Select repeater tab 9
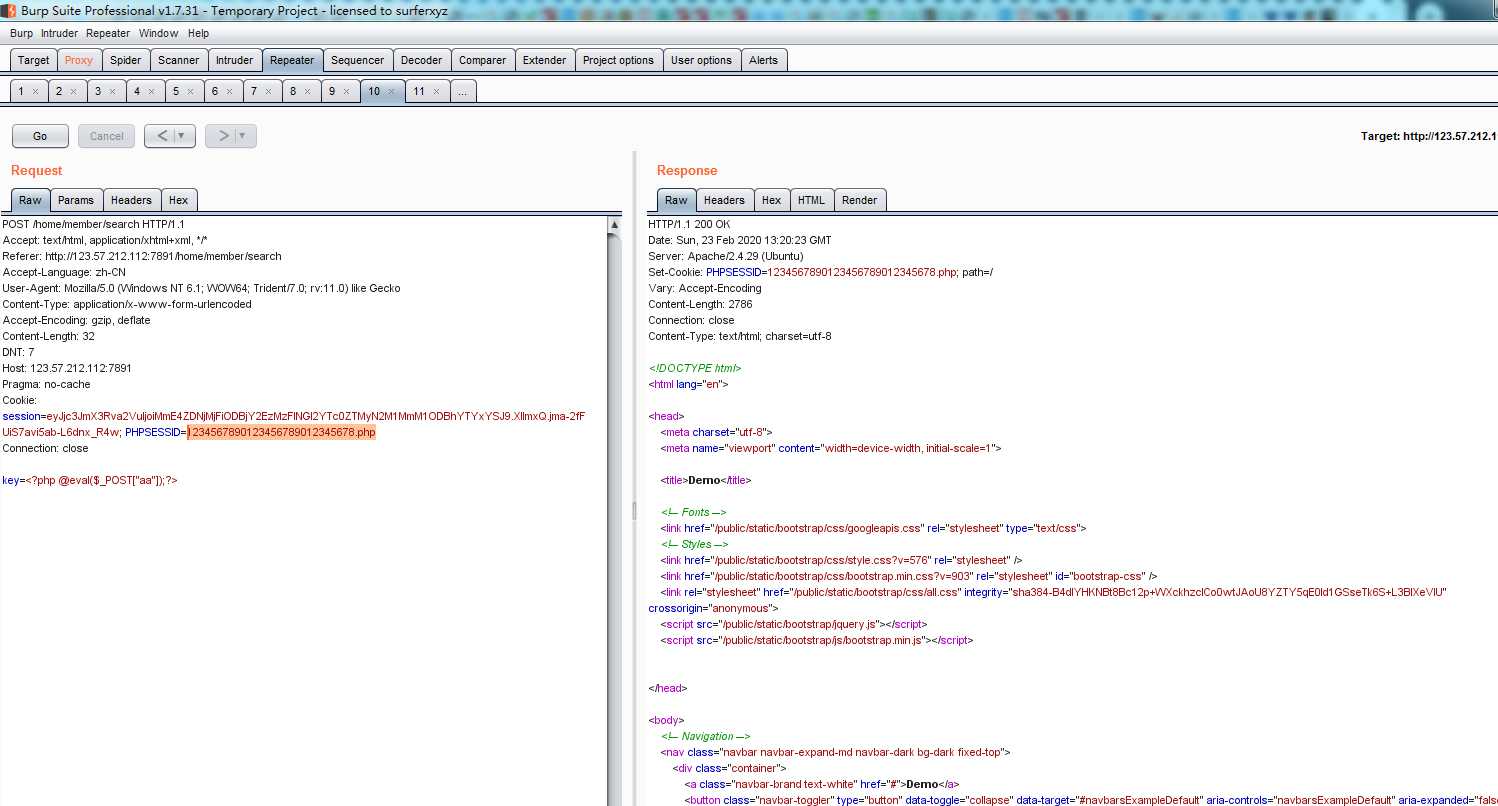Viewport: 1498px width, 806px height. tap(332, 91)
